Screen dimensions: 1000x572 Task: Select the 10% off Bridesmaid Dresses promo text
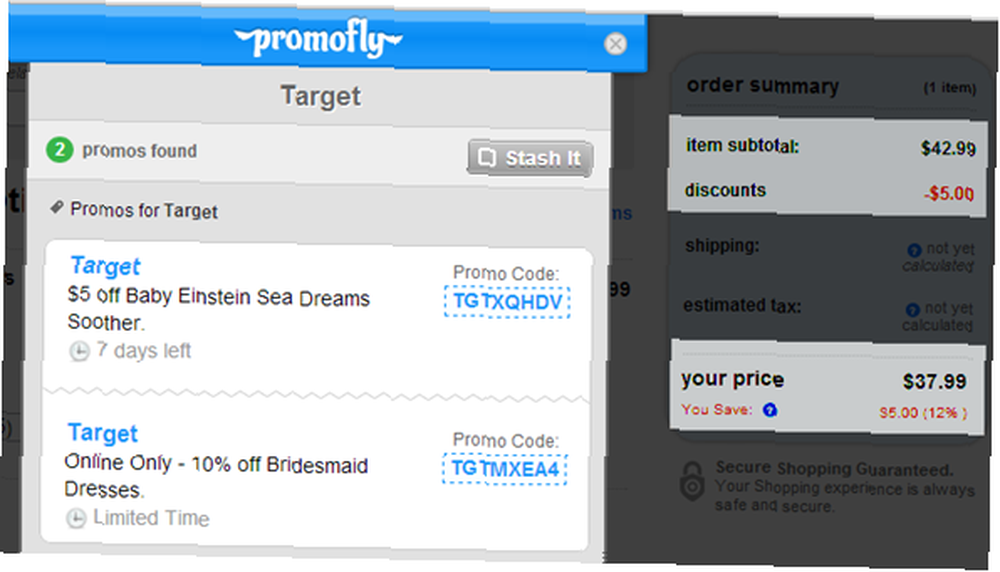[216, 476]
